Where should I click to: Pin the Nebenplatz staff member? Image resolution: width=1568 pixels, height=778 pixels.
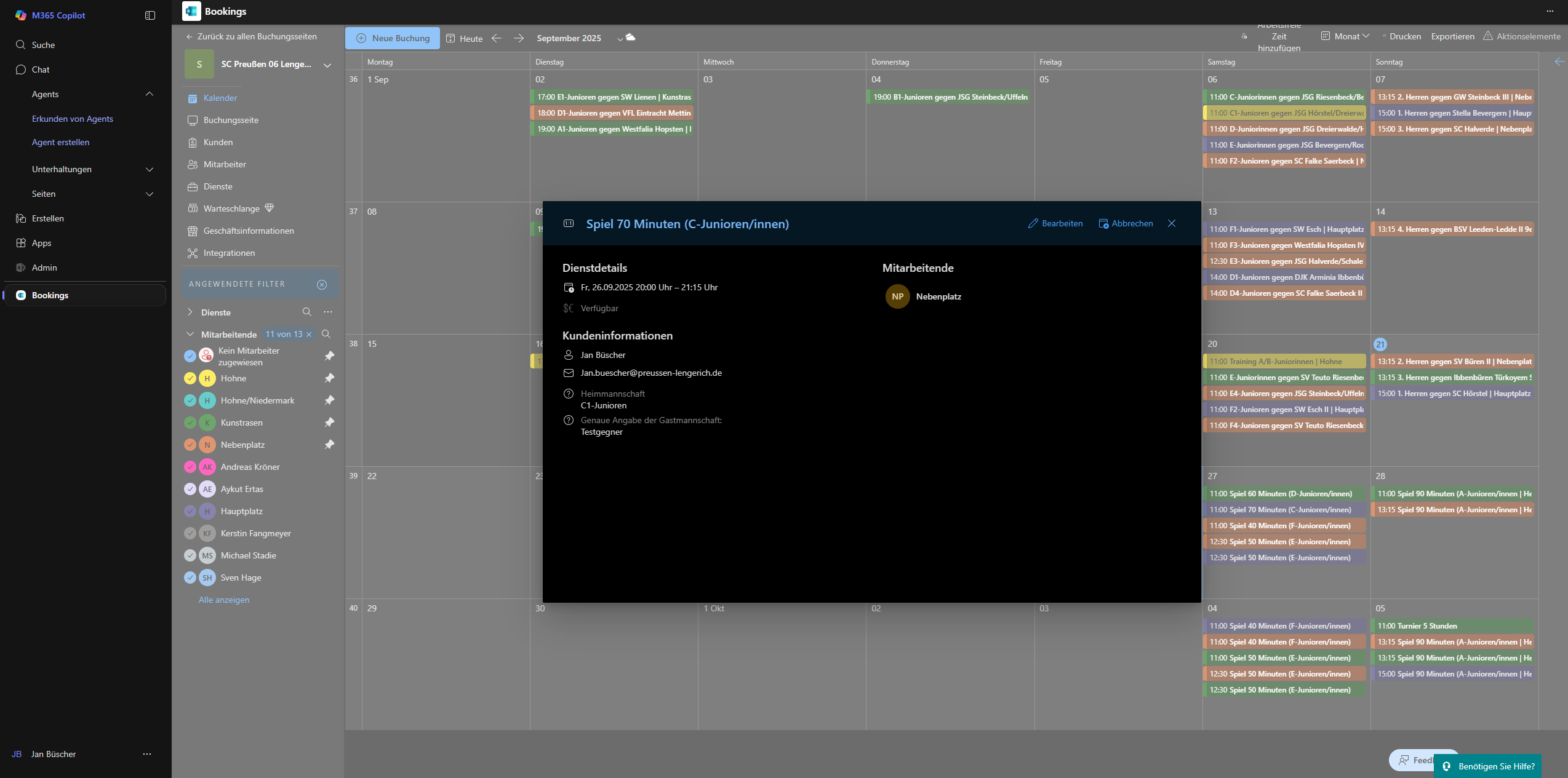pos(329,444)
